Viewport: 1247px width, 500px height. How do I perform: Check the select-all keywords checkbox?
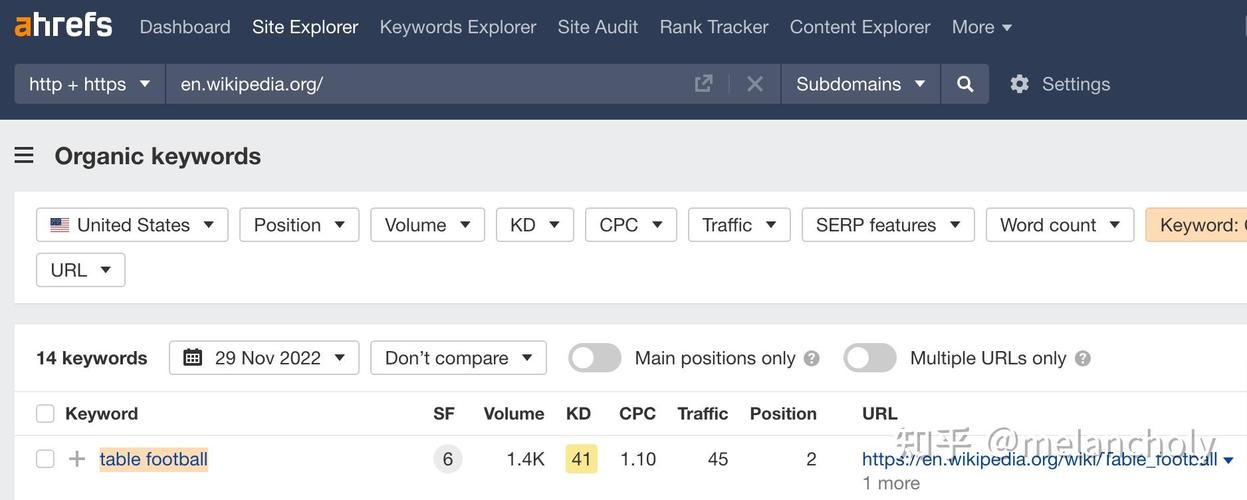(x=45, y=413)
